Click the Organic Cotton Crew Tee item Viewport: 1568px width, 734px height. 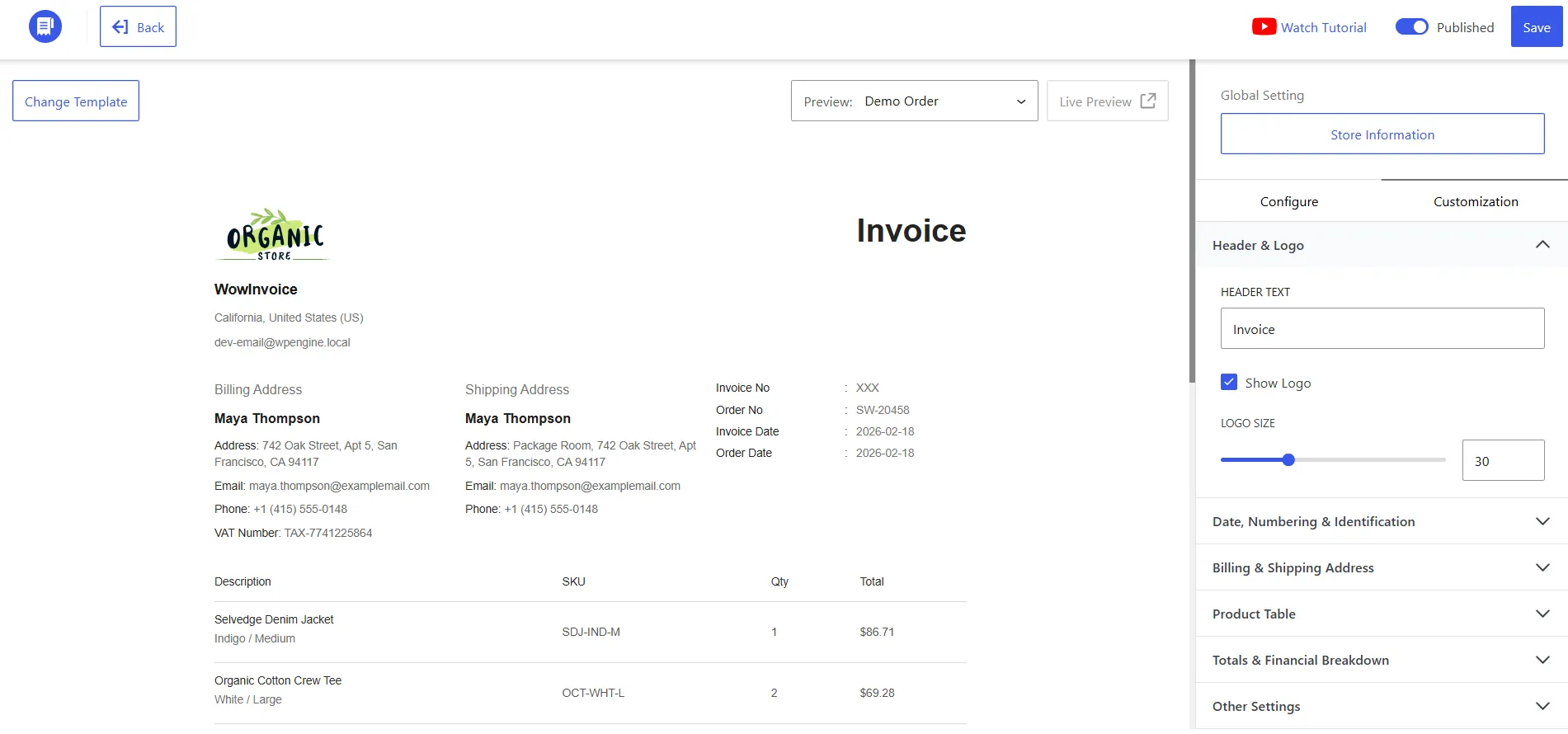coord(278,680)
